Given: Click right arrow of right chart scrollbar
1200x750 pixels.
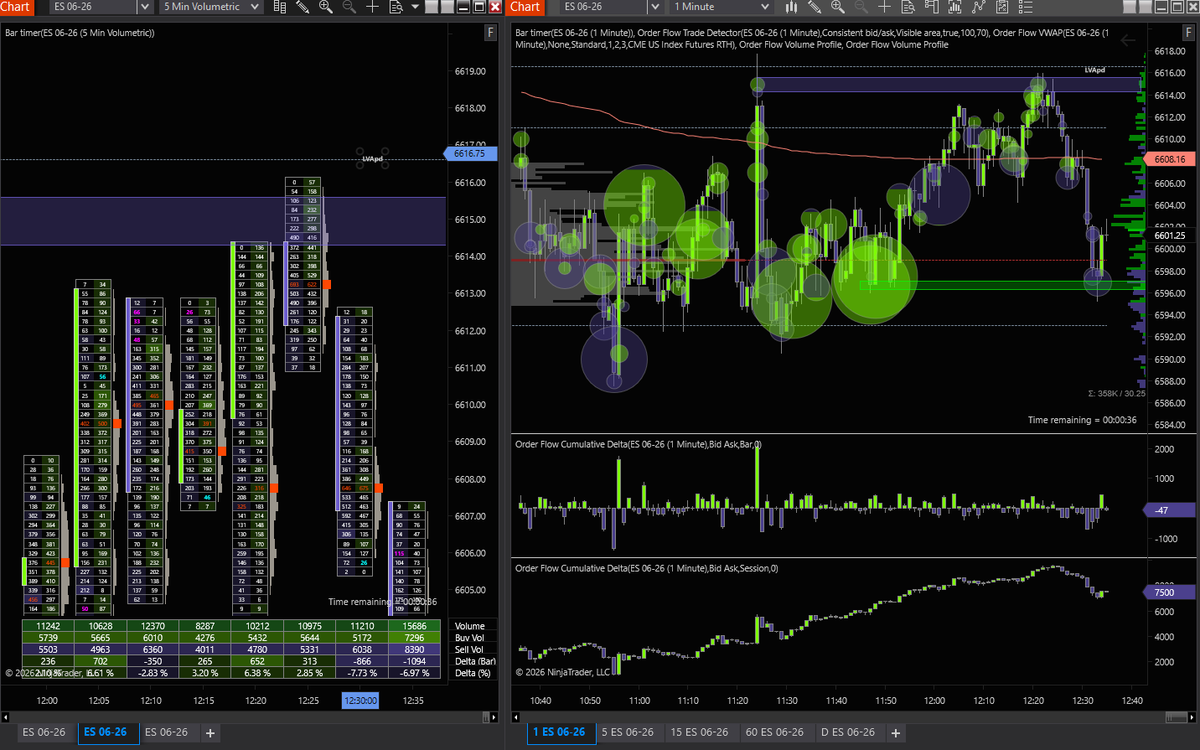Looking at the screenshot, I should (x=1194, y=716).
